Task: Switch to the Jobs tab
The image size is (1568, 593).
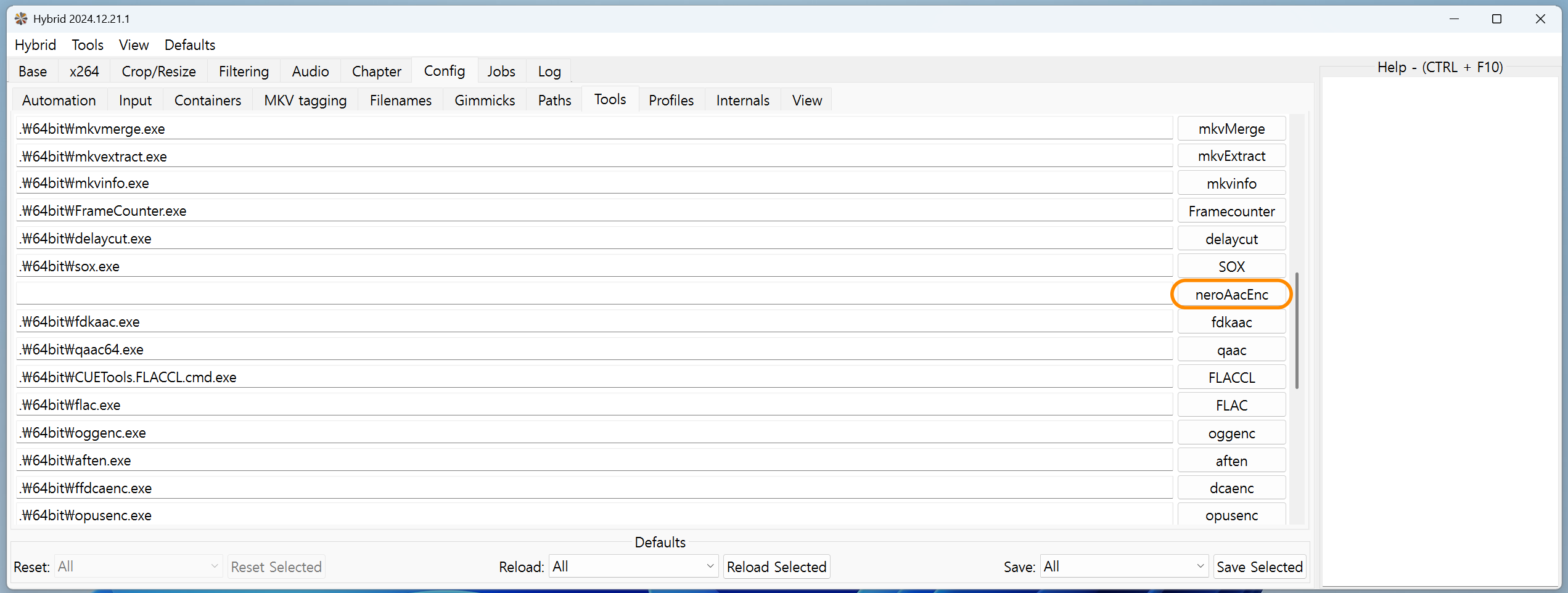Action: coord(501,72)
